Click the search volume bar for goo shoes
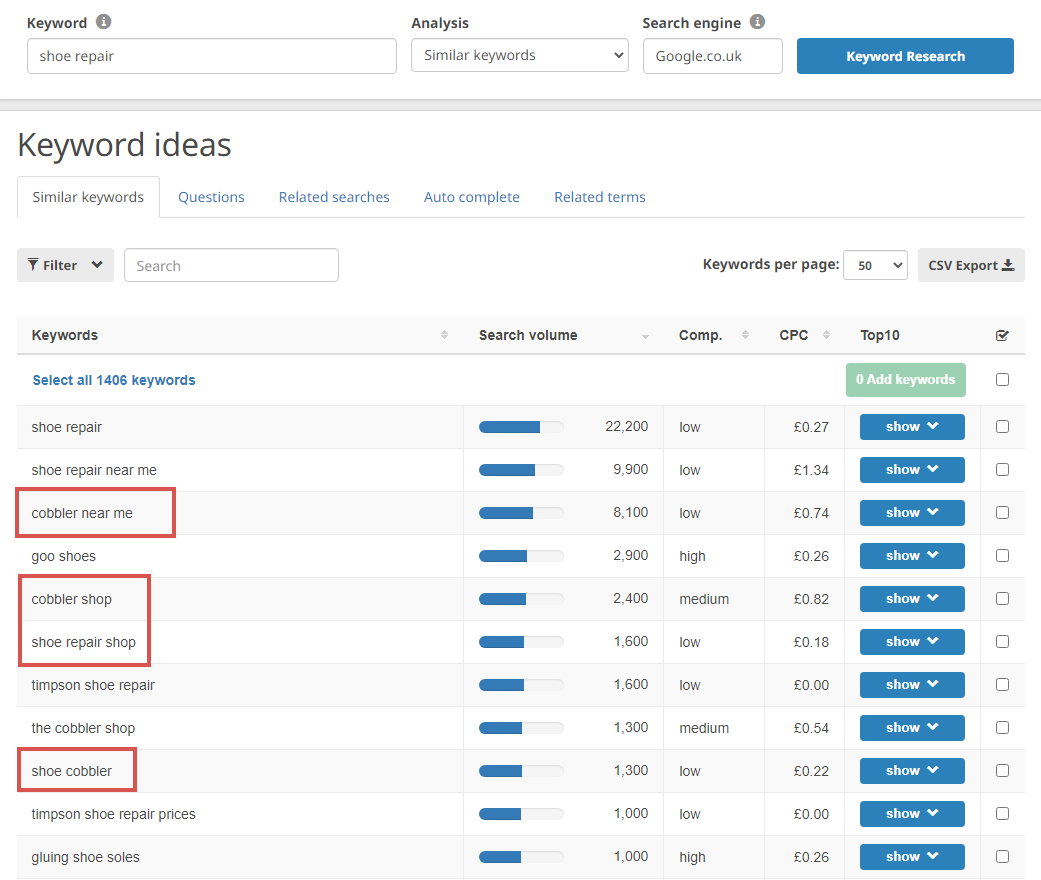1041x880 pixels. pos(520,555)
